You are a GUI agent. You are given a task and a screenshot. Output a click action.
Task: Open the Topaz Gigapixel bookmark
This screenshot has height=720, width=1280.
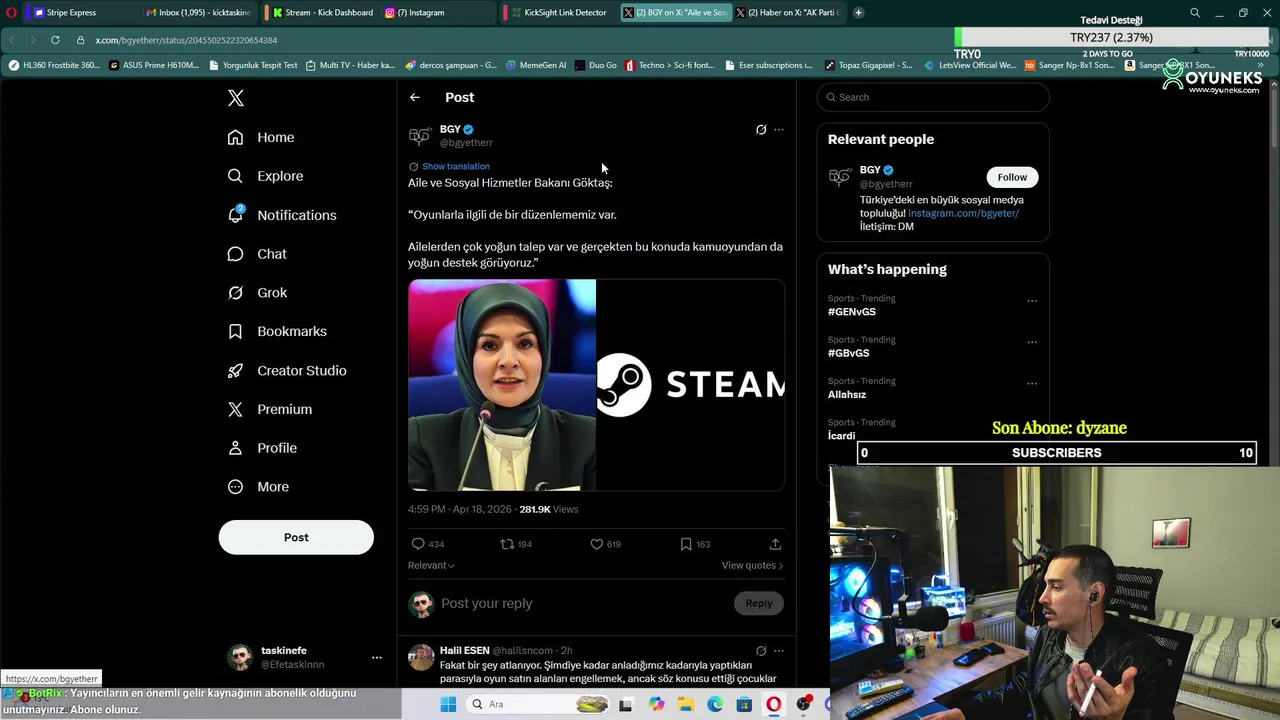(x=868, y=65)
